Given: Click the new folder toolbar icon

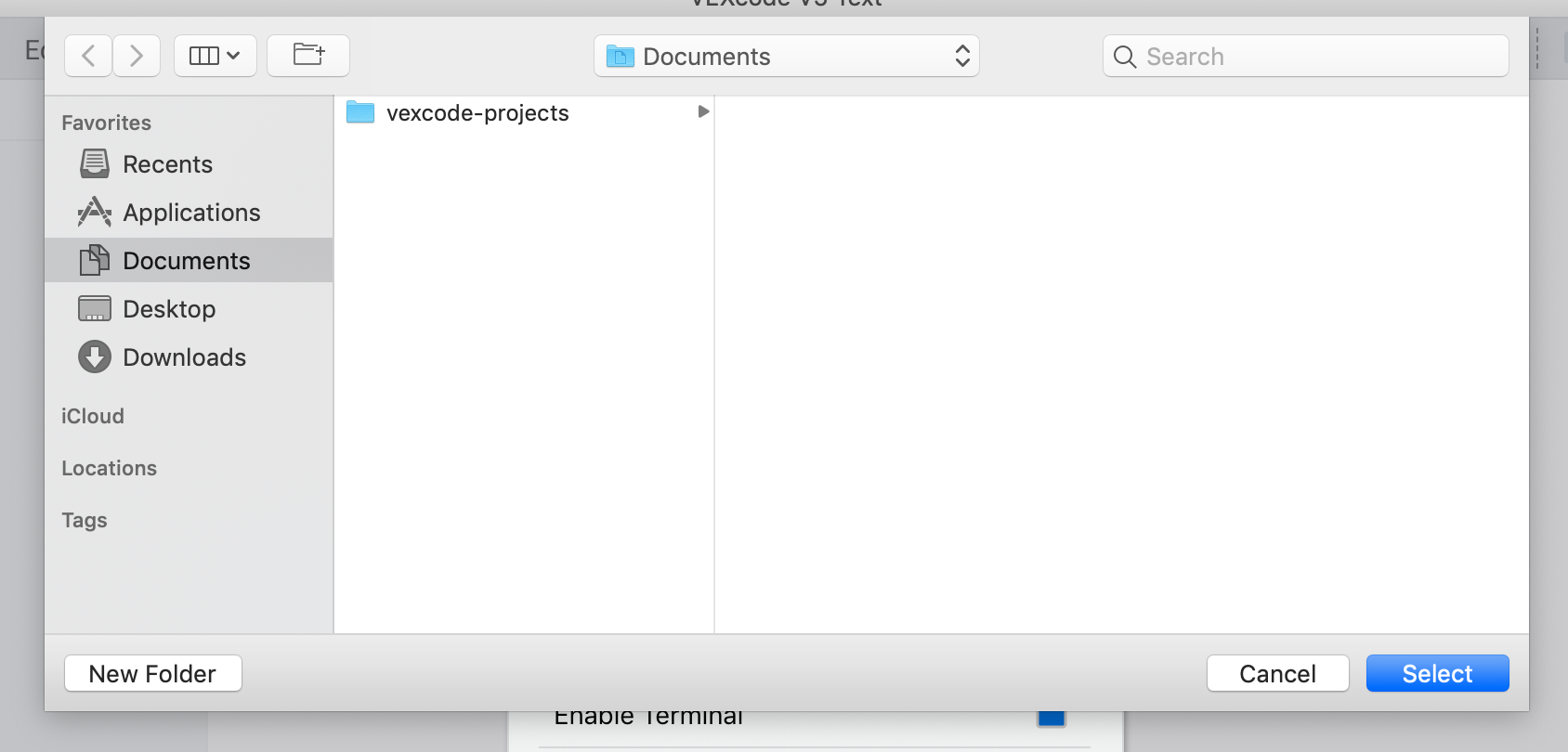Looking at the screenshot, I should coord(308,56).
